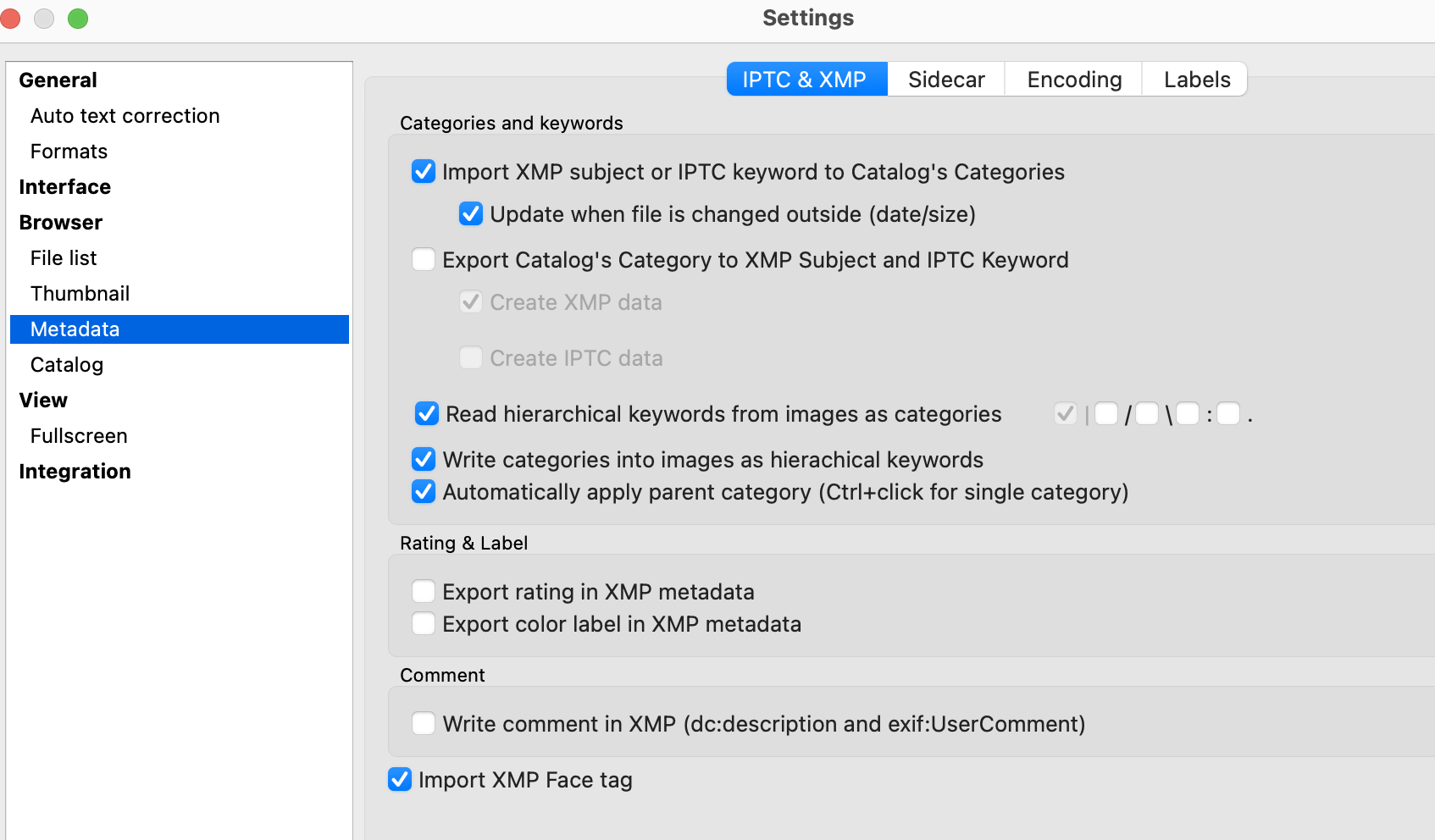Select the Labels tab

[1196, 80]
